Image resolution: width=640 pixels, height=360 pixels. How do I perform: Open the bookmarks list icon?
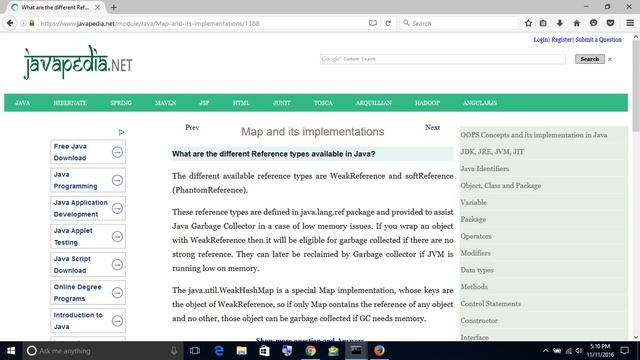(543, 23)
